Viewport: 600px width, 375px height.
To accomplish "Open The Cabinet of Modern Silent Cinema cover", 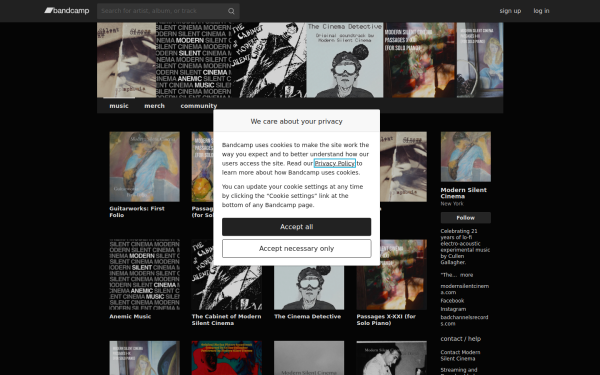I will [227, 288].
